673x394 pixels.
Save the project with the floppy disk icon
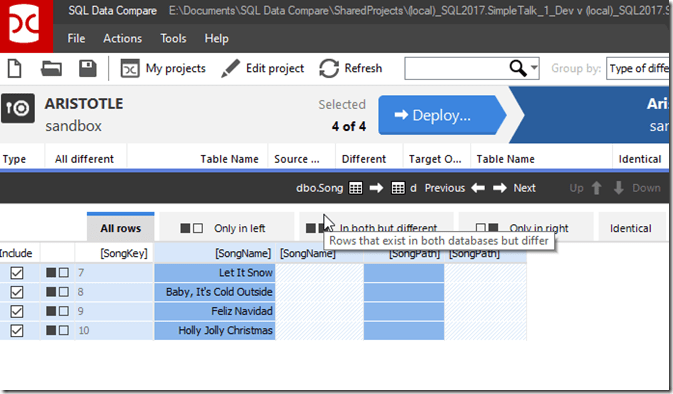pyautogui.click(x=88, y=69)
